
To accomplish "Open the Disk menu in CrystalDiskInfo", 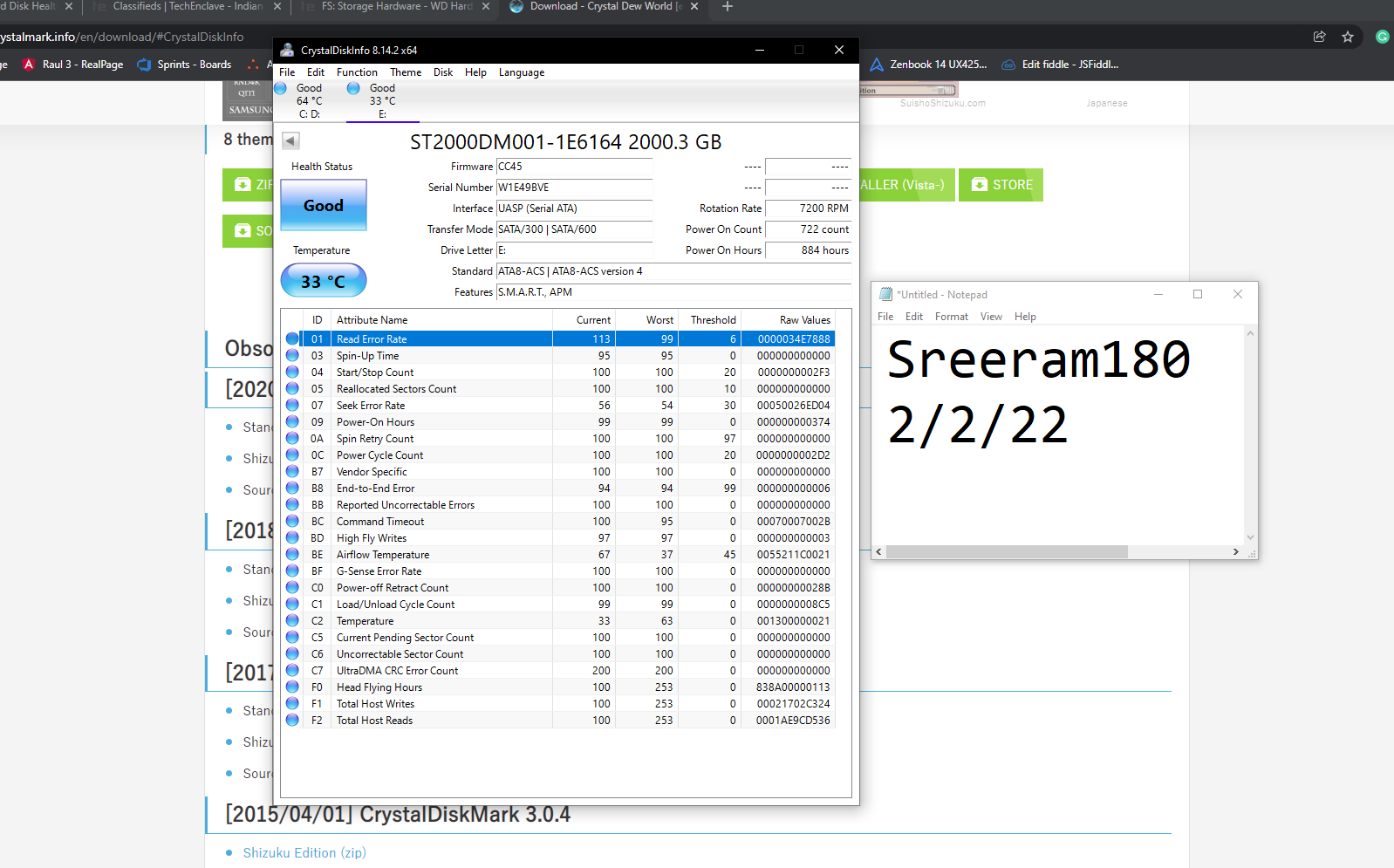I will coord(443,72).
